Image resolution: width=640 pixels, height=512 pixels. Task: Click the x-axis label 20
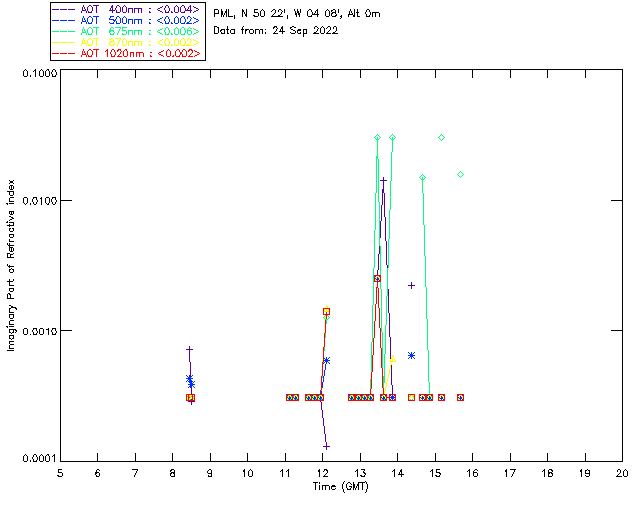622,473
